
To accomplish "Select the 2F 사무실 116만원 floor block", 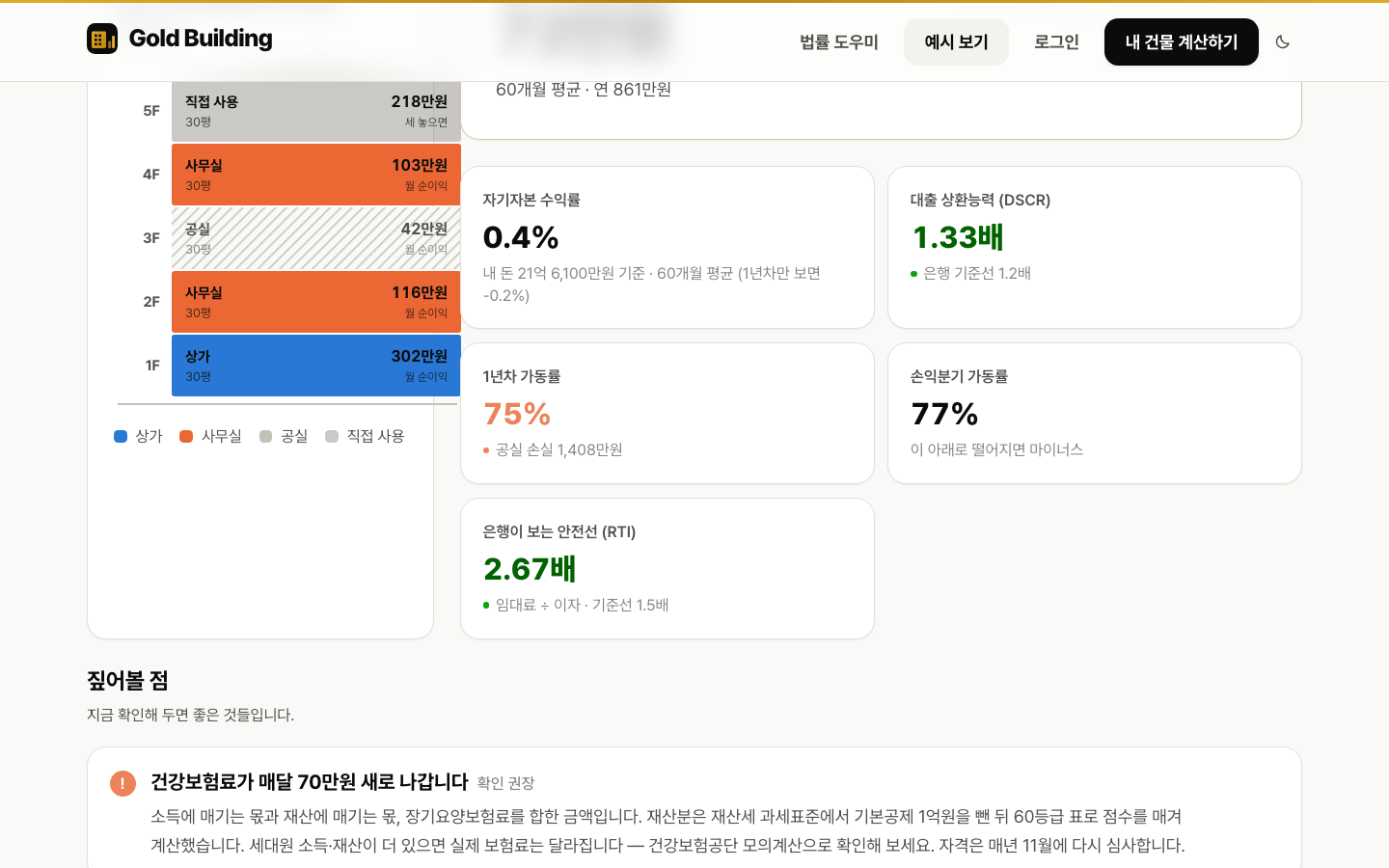I will pos(316,302).
